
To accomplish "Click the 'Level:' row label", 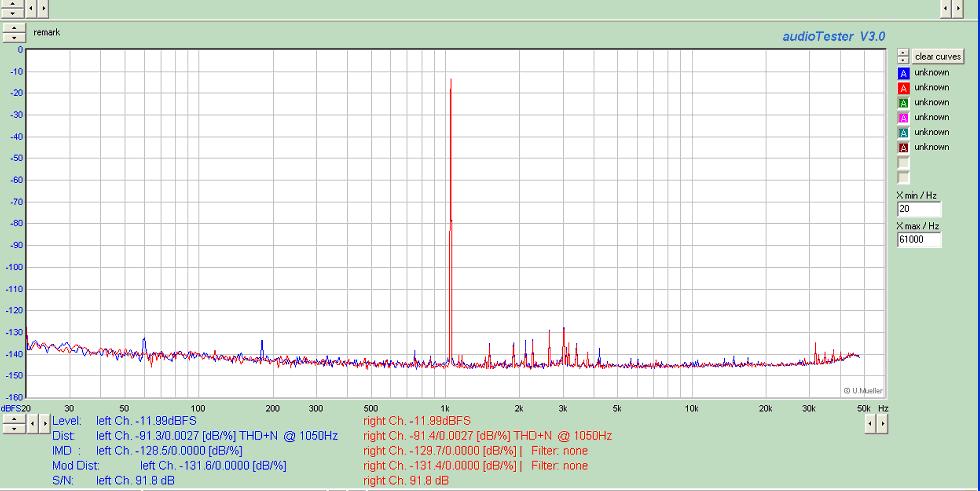I will (66, 421).
